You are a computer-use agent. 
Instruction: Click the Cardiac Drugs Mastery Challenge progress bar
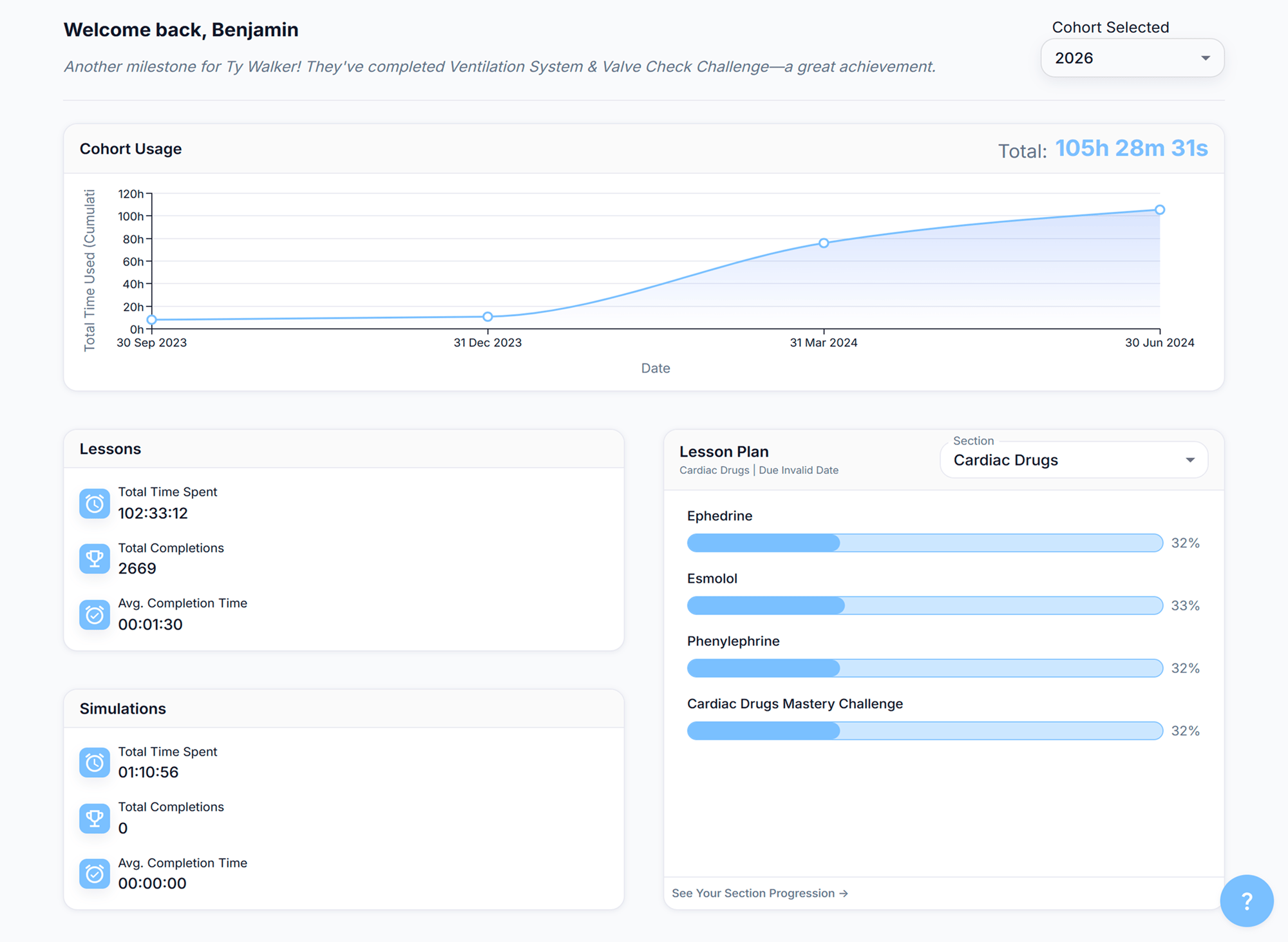(x=925, y=731)
